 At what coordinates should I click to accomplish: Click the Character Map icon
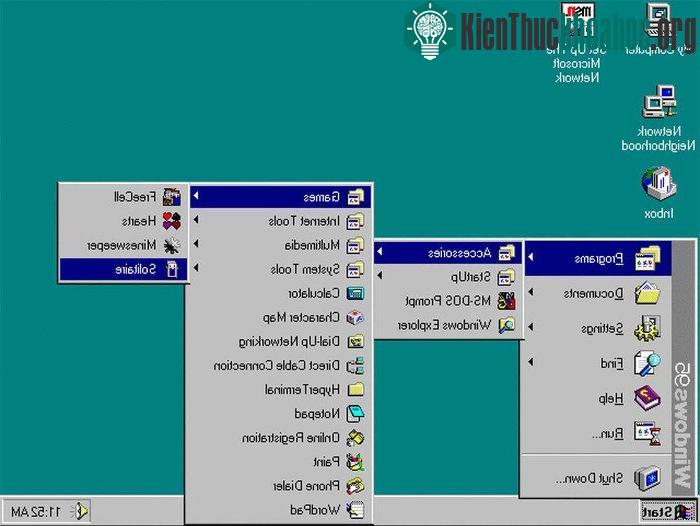point(356,317)
